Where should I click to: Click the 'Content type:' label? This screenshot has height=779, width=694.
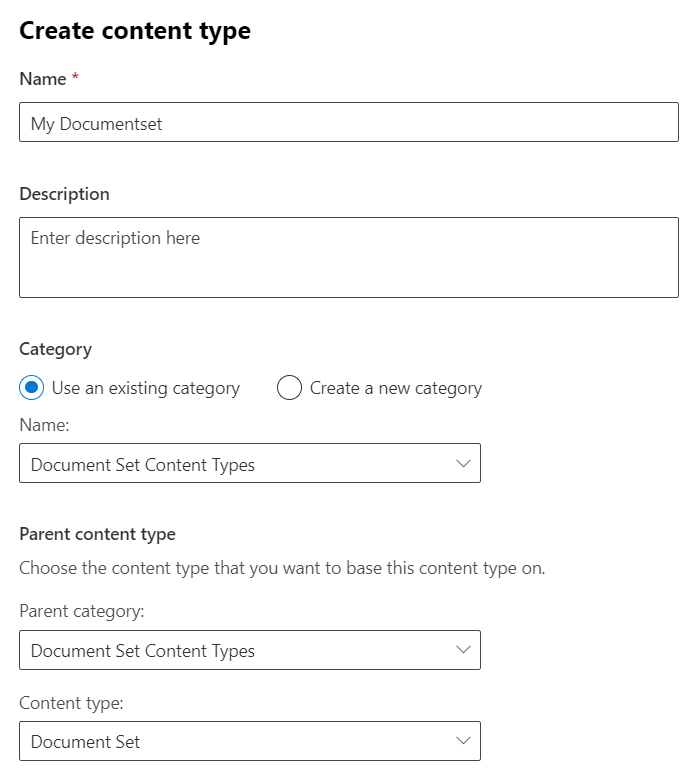click(x=71, y=703)
